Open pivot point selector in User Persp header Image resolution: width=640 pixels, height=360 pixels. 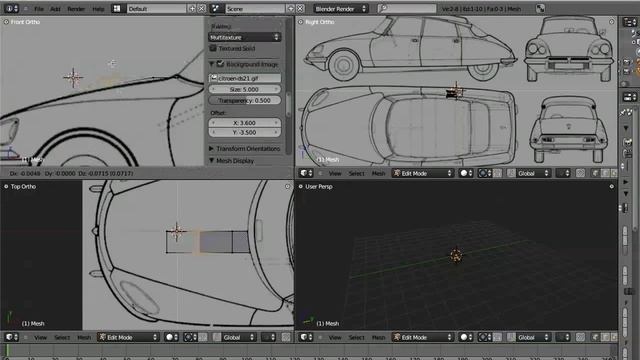pos(484,338)
